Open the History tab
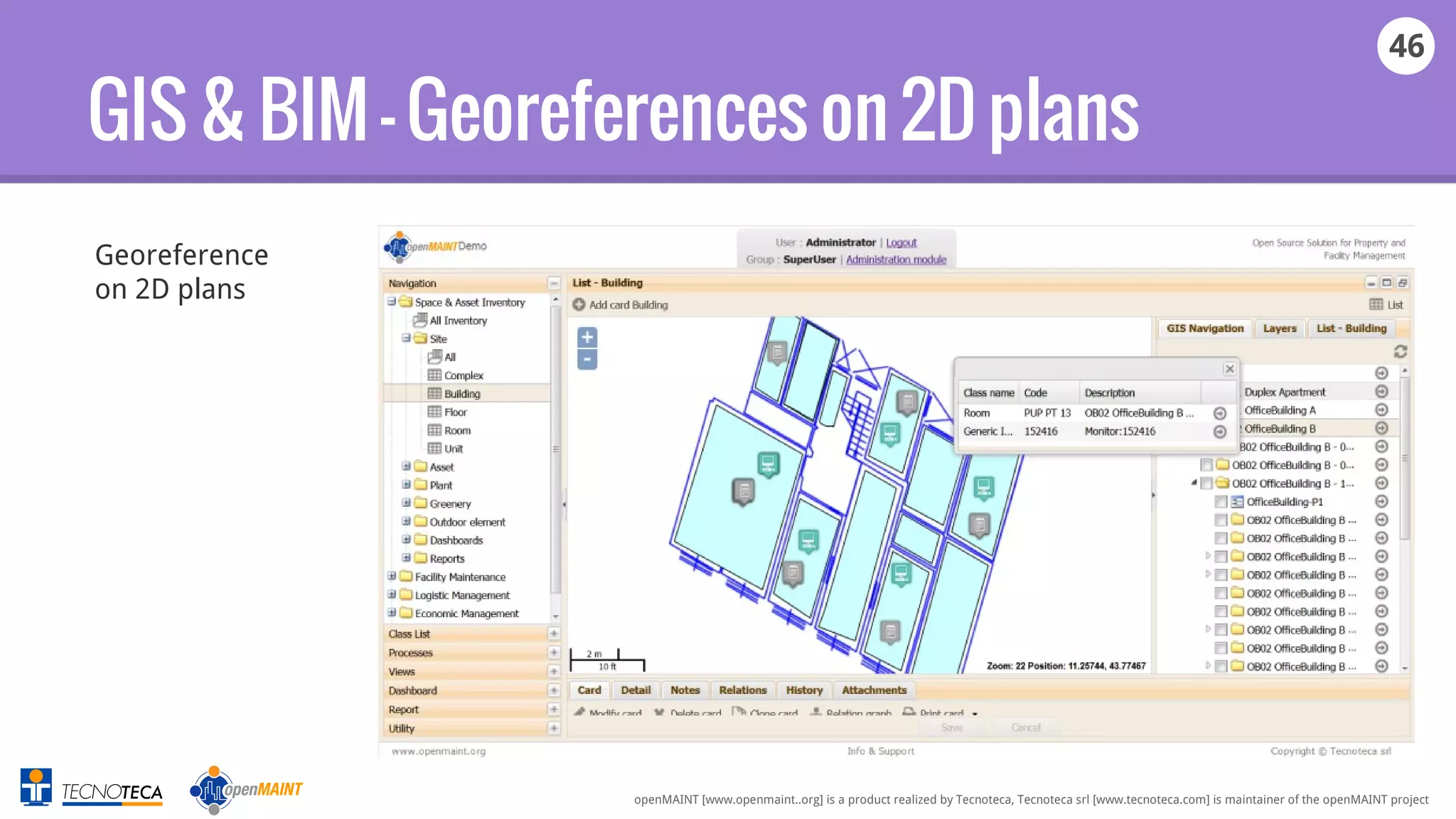Image resolution: width=1456 pixels, height=819 pixels. pos(804,690)
